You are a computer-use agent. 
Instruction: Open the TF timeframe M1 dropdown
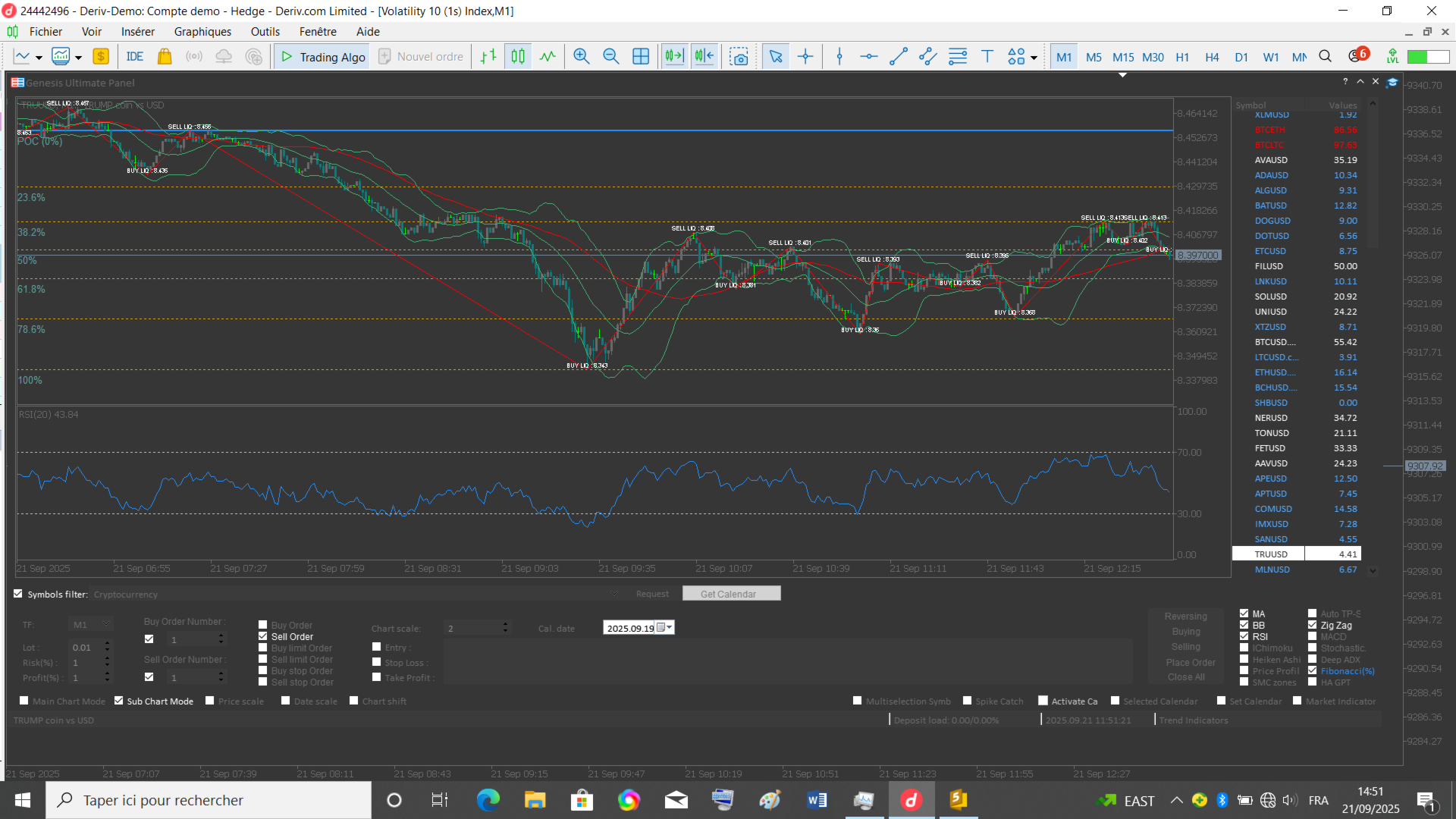pos(106,624)
